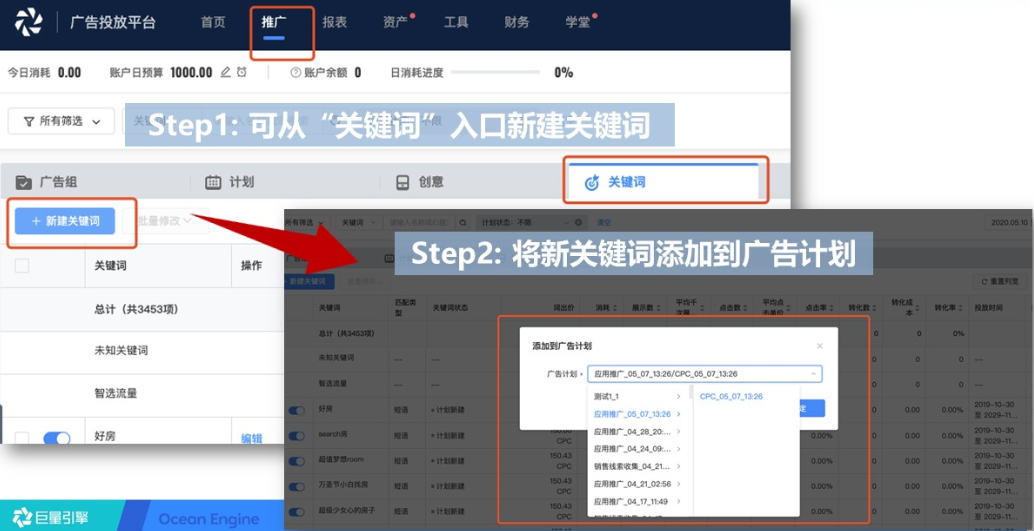Open the 关键词 search-type dropdown in Step2
The height and width of the screenshot is (531, 1034).
[x=357, y=222]
